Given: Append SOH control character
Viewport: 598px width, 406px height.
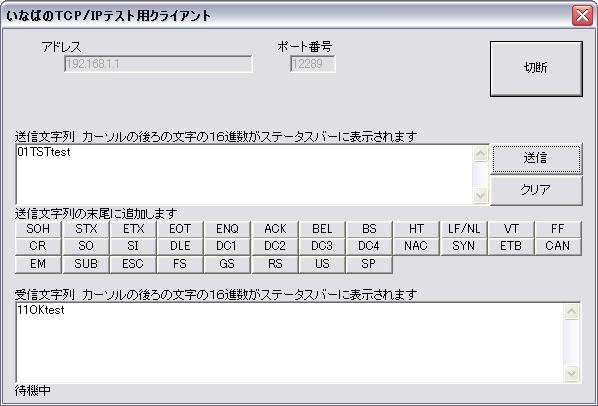Looking at the screenshot, I should pos(38,229).
